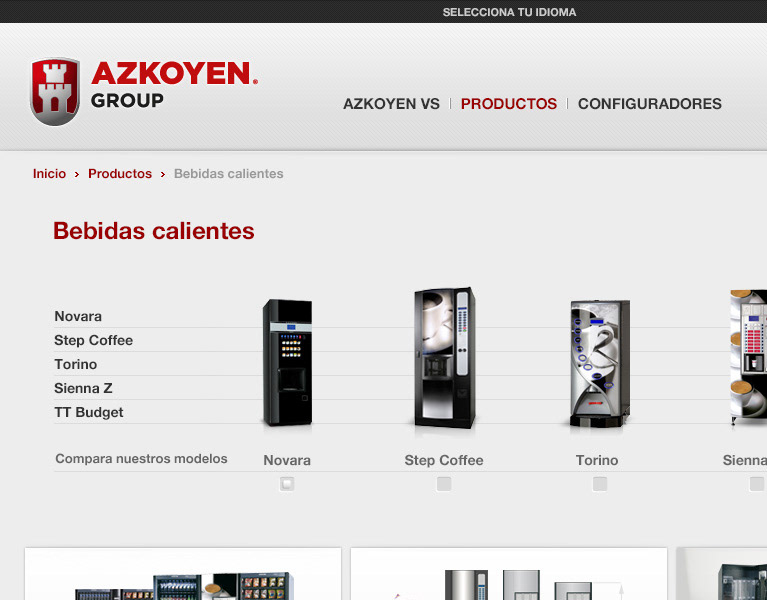Click the Sienna machine image at right
The height and width of the screenshot is (600, 767).
748,357
